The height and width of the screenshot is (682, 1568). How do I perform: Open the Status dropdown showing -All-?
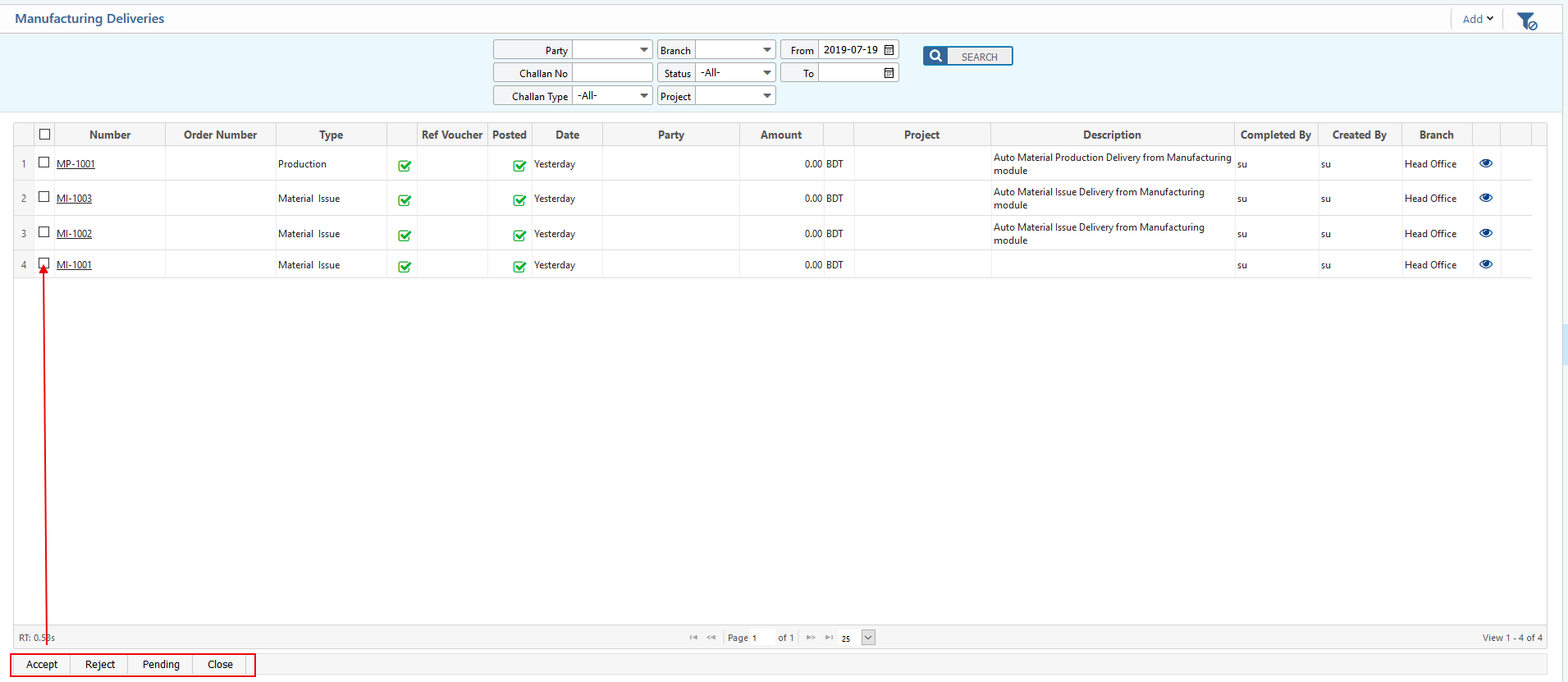[766, 73]
